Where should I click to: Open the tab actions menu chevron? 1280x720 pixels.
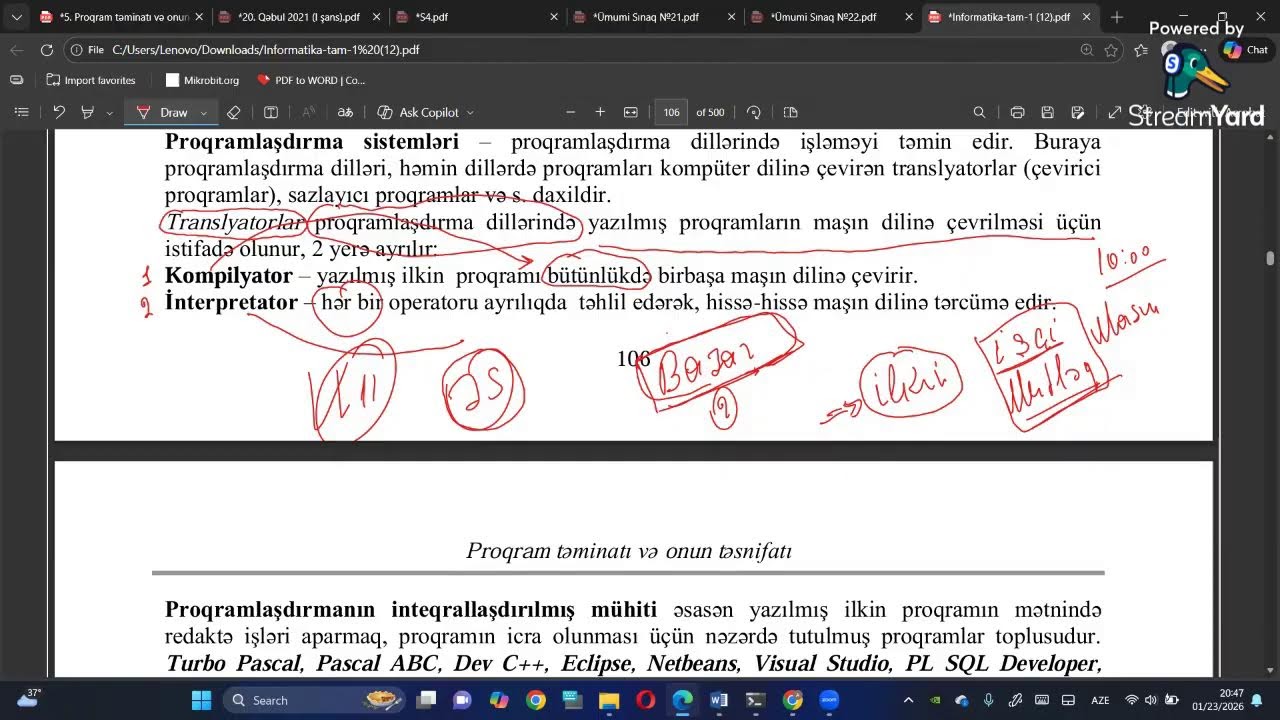pos(16,17)
